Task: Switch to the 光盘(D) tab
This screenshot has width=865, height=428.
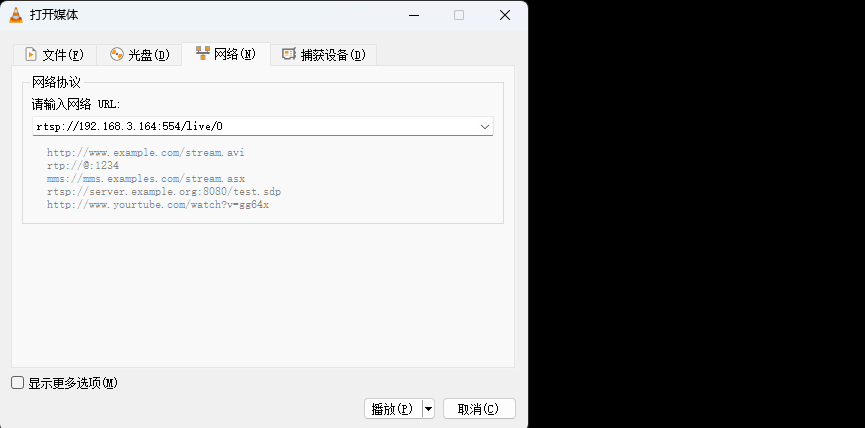Action: tap(139, 55)
